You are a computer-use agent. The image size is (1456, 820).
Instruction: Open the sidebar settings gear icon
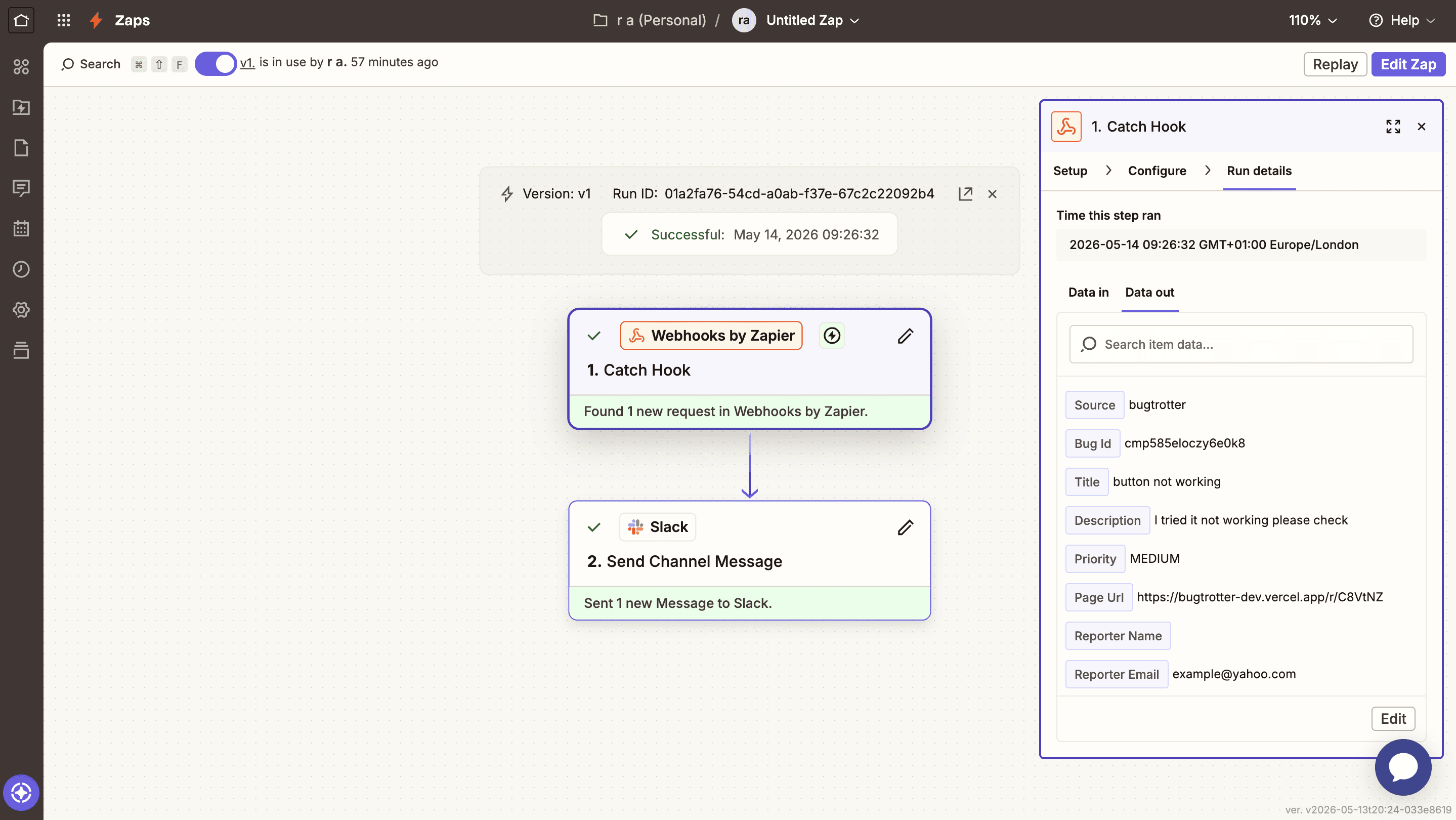click(21, 309)
